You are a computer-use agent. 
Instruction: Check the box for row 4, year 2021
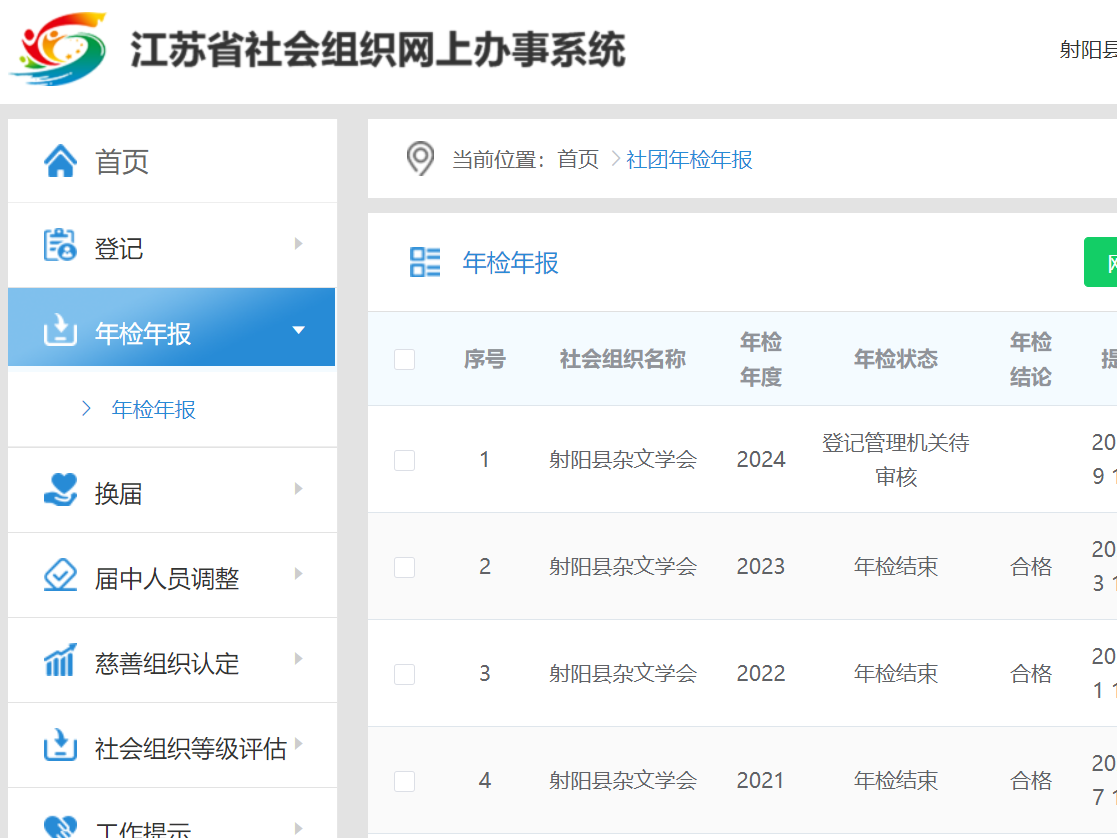click(x=405, y=781)
